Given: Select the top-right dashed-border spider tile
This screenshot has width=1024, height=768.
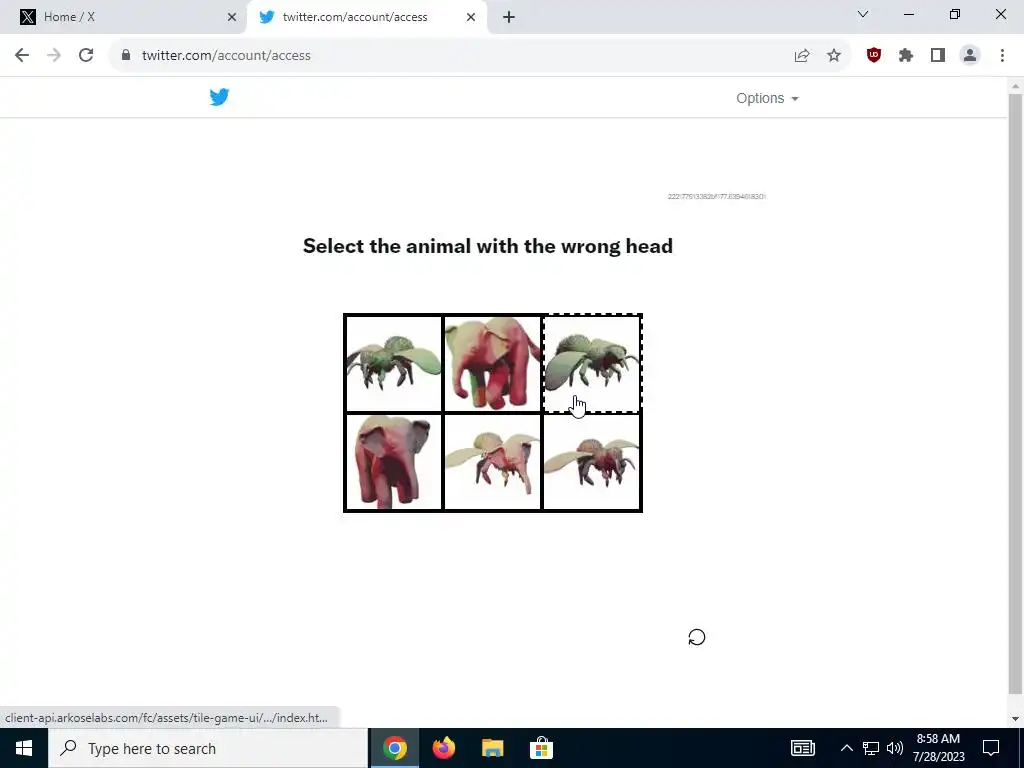Looking at the screenshot, I should point(592,363).
